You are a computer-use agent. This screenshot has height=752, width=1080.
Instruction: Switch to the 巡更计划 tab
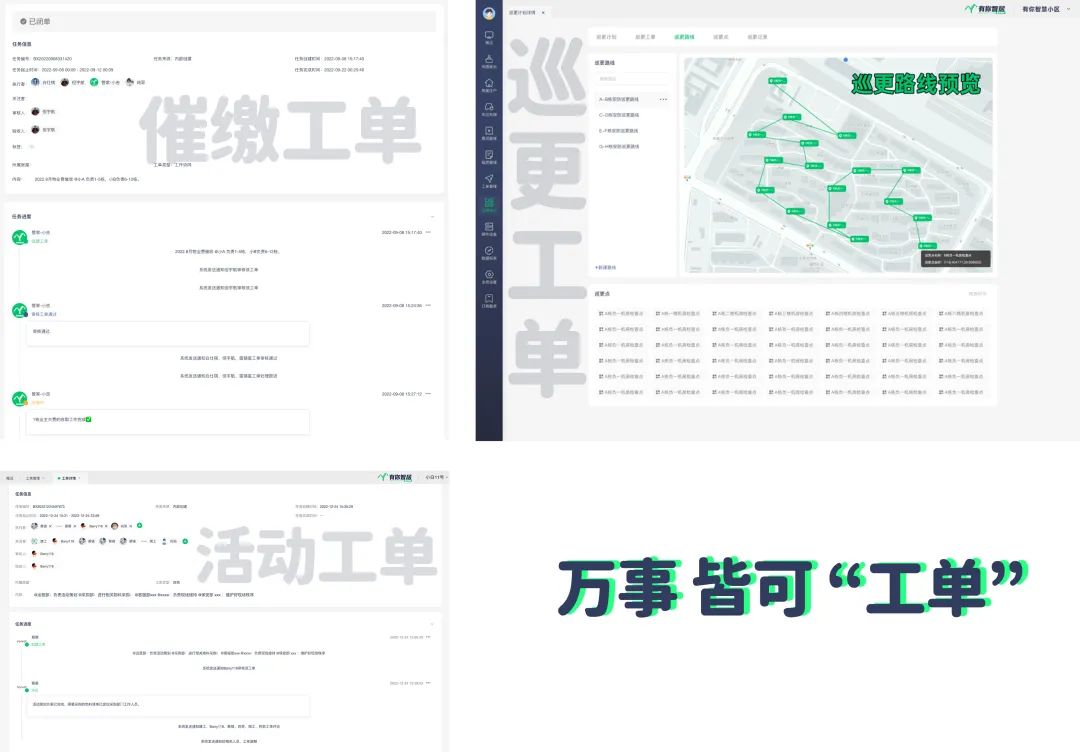pyautogui.click(x=606, y=37)
